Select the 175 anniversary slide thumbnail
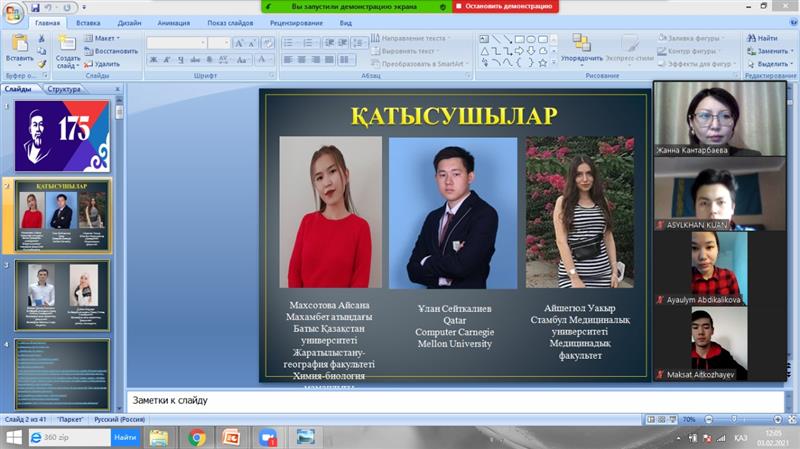 (61, 135)
